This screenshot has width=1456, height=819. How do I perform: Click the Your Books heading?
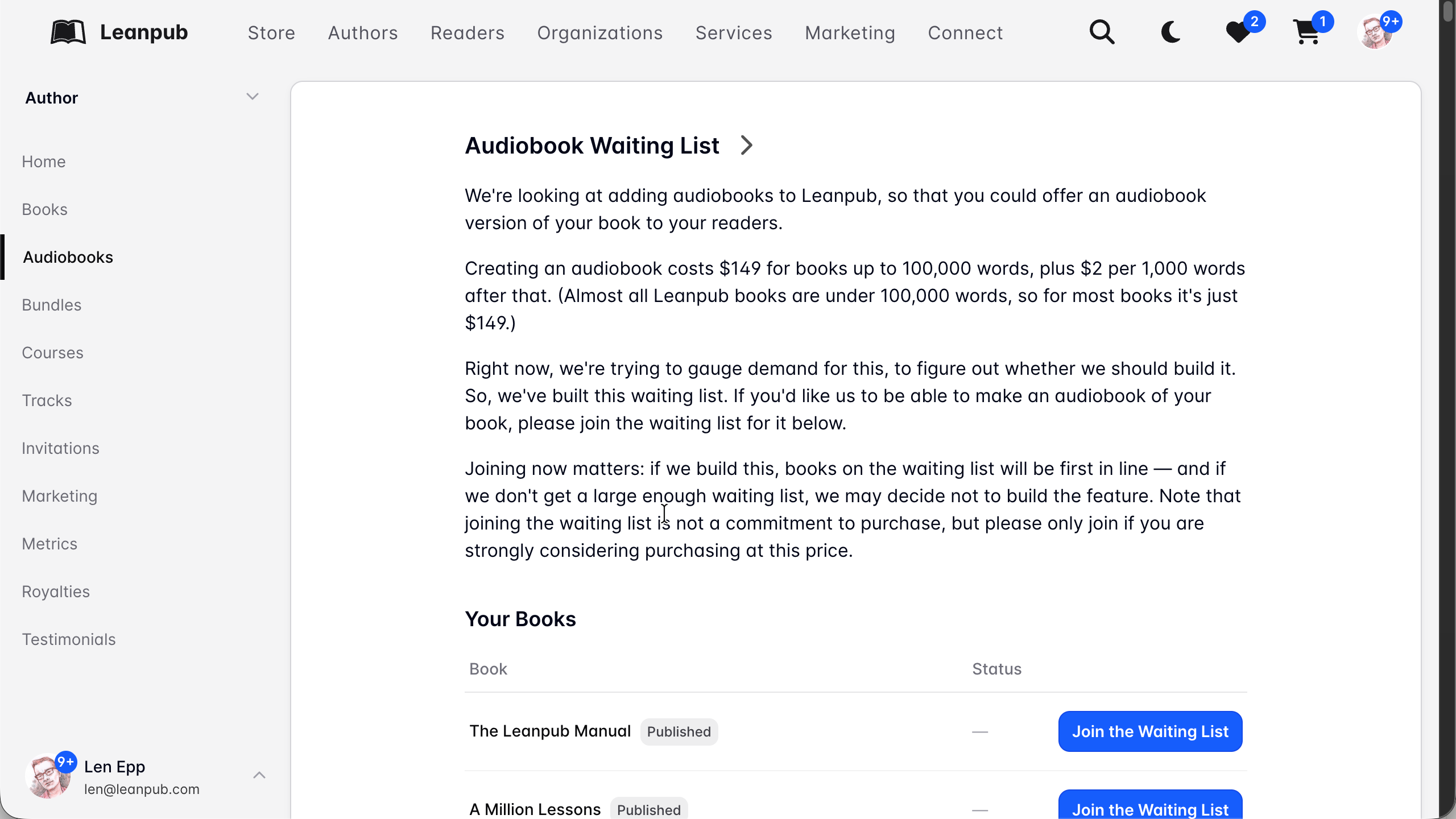[520, 619]
